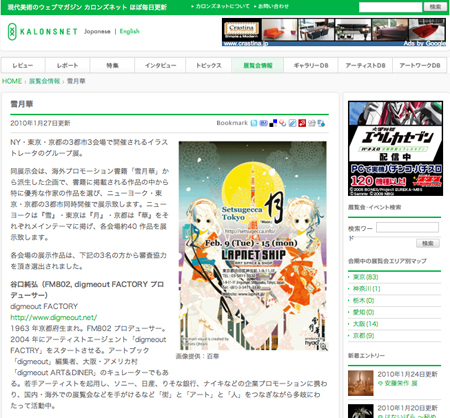
Task: Open the インタビュー tab
Action: point(160,65)
